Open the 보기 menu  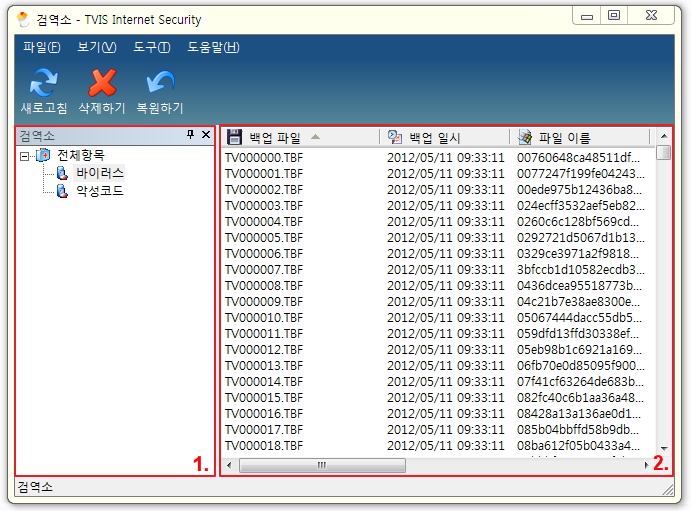[96, 47]
